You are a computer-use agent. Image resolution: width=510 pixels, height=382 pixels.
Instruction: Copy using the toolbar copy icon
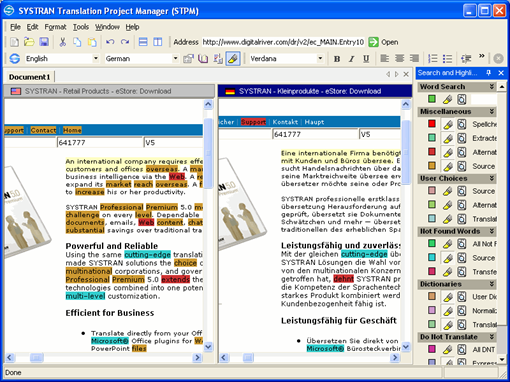coord(77,42)
